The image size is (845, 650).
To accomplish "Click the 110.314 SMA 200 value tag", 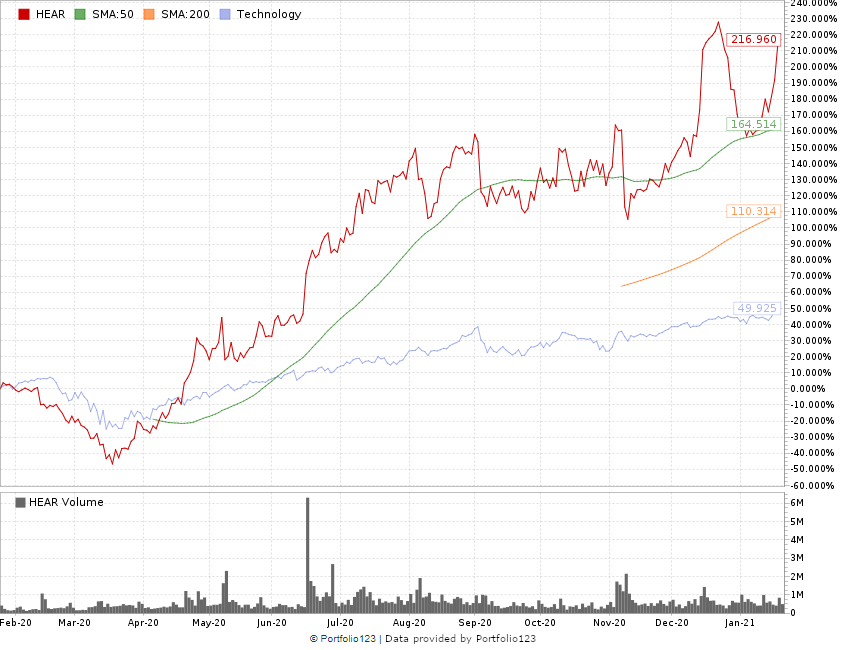I will pyautogui.click(x=753, y=211).
